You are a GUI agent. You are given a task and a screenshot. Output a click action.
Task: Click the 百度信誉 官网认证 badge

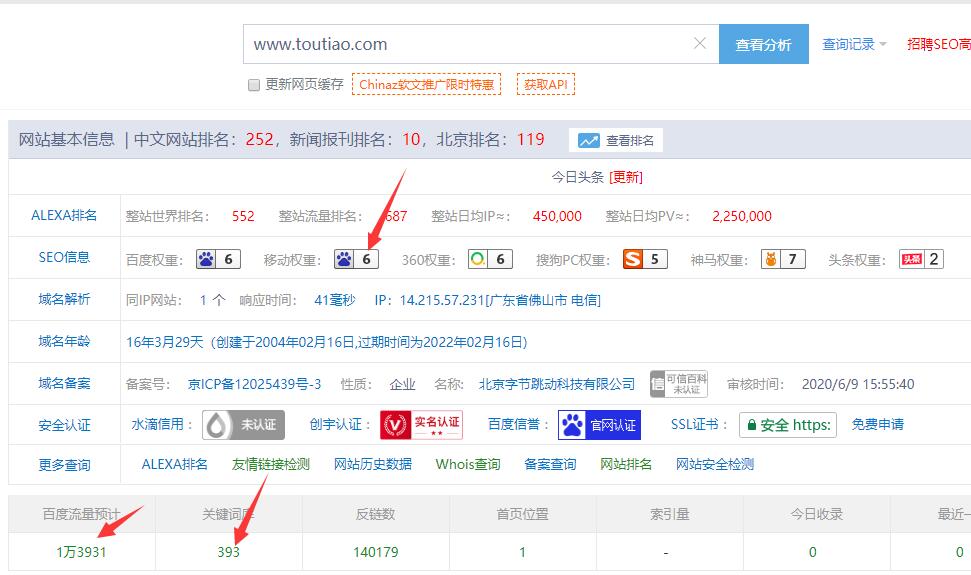tap(599, 425)
